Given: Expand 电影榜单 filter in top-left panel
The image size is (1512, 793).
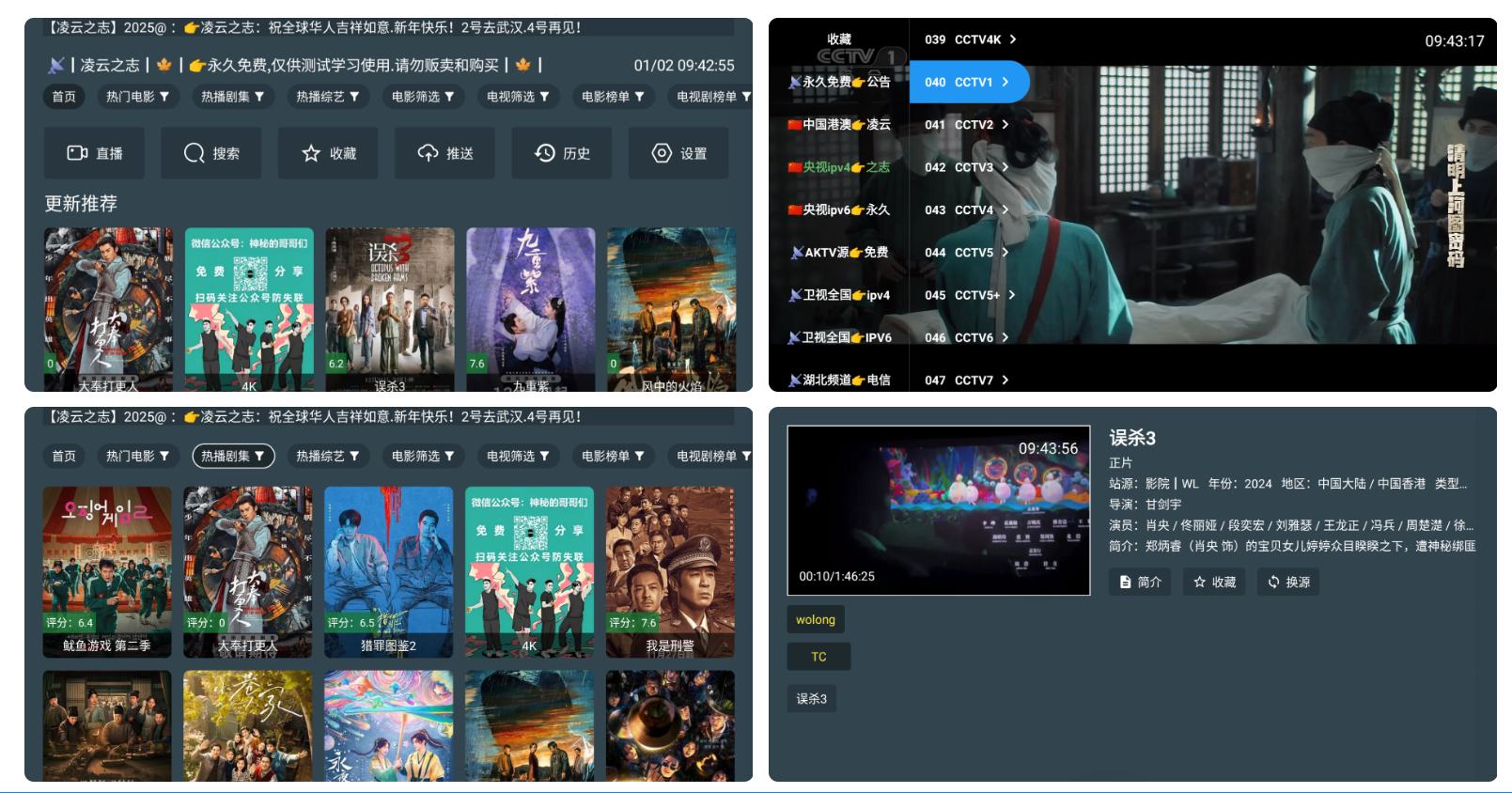Looking at the screenshot, I should click(612, 96).
